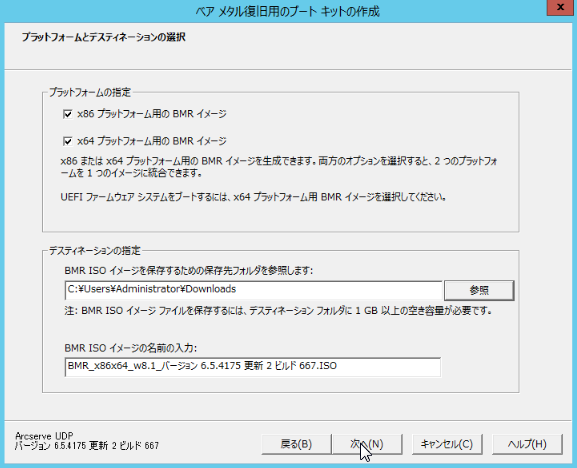Toggle the x86 プラットフォーム用 BMR イメージ checkbox
The image size is (577, 468).
[x=68, y=114]
